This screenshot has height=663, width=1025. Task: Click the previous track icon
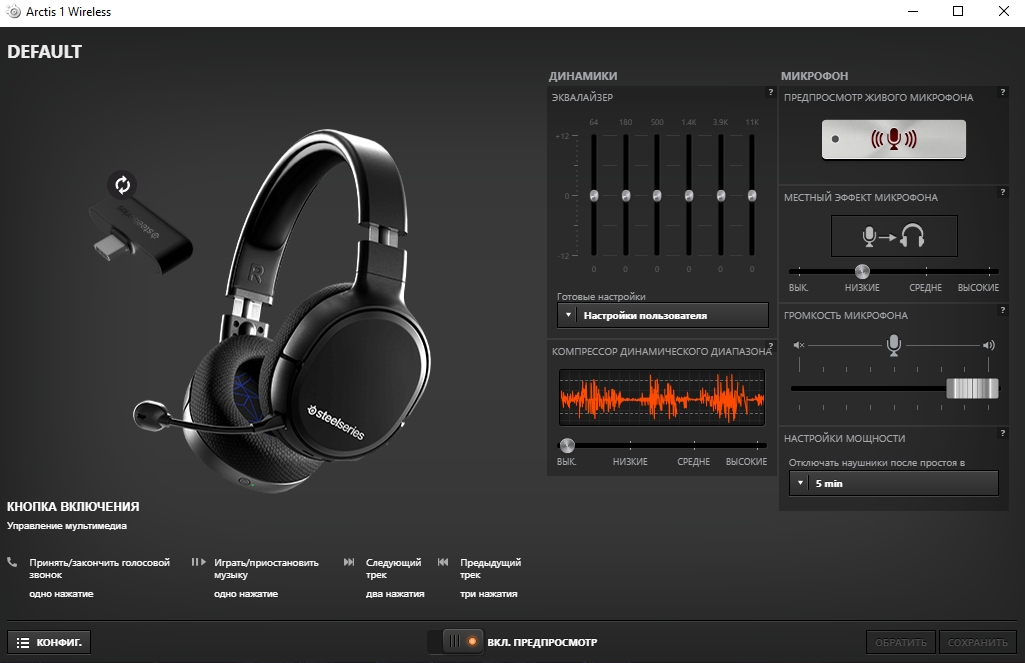[443, 562]
